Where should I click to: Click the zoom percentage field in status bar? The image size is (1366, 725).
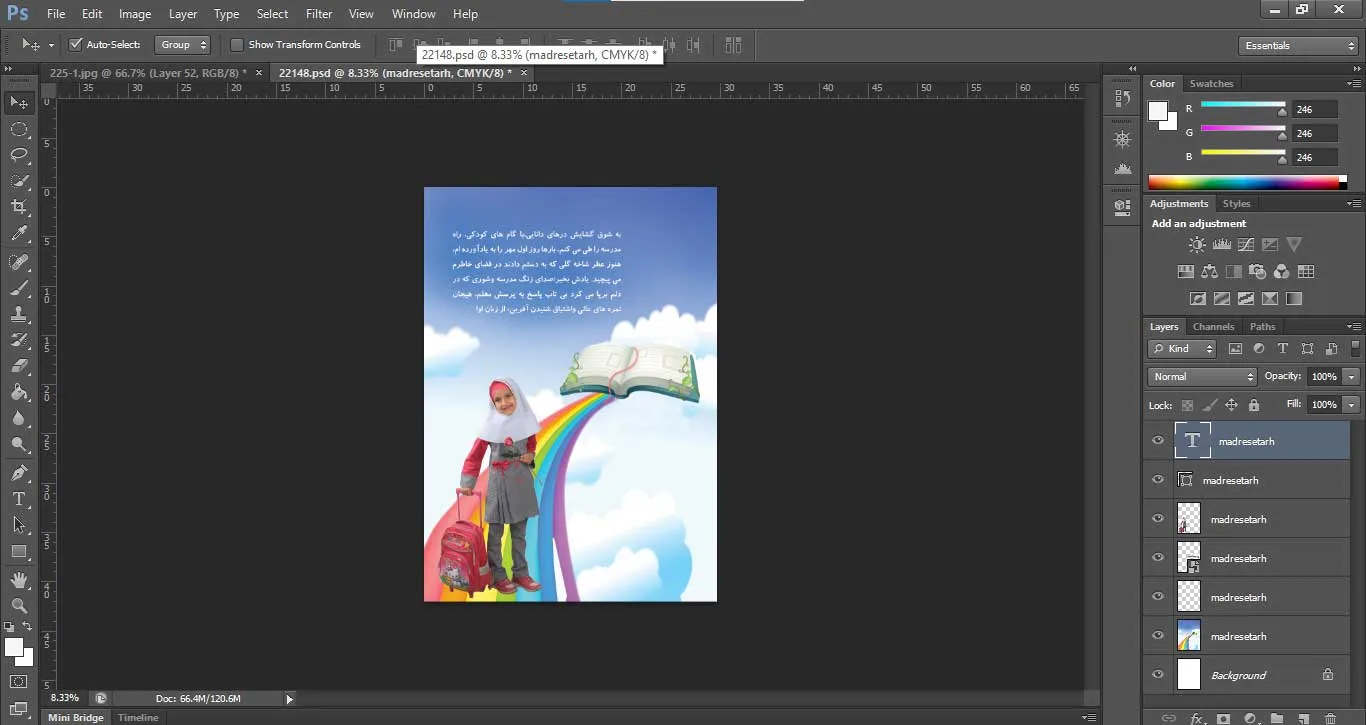[65, 698]
